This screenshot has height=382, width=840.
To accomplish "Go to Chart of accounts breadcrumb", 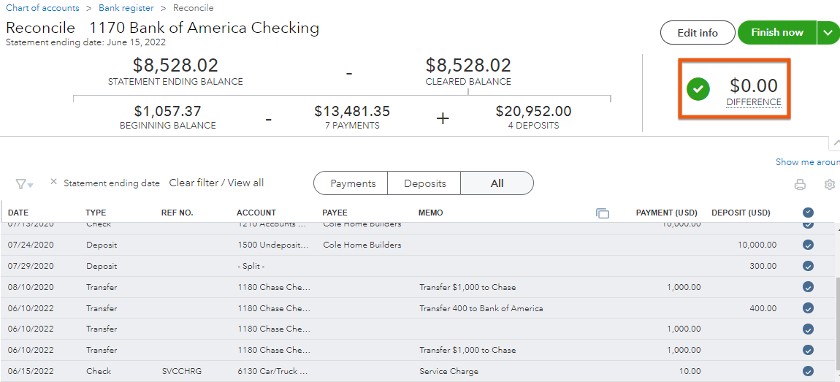I will (42, 8).
